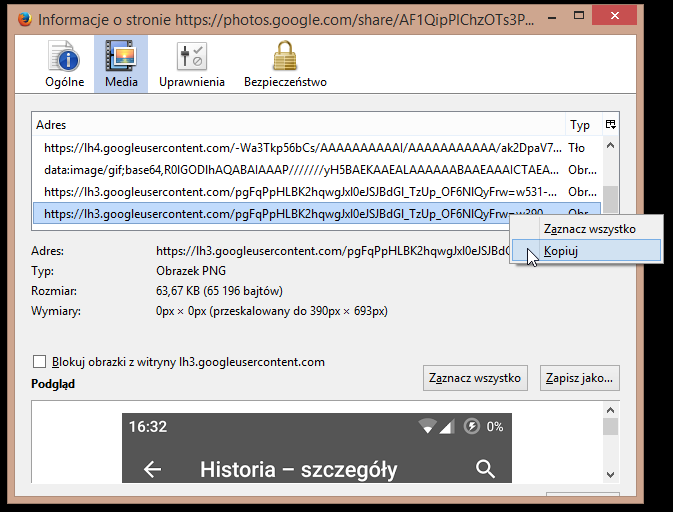Choose Kopiuj from context menu

pos(561,251)
